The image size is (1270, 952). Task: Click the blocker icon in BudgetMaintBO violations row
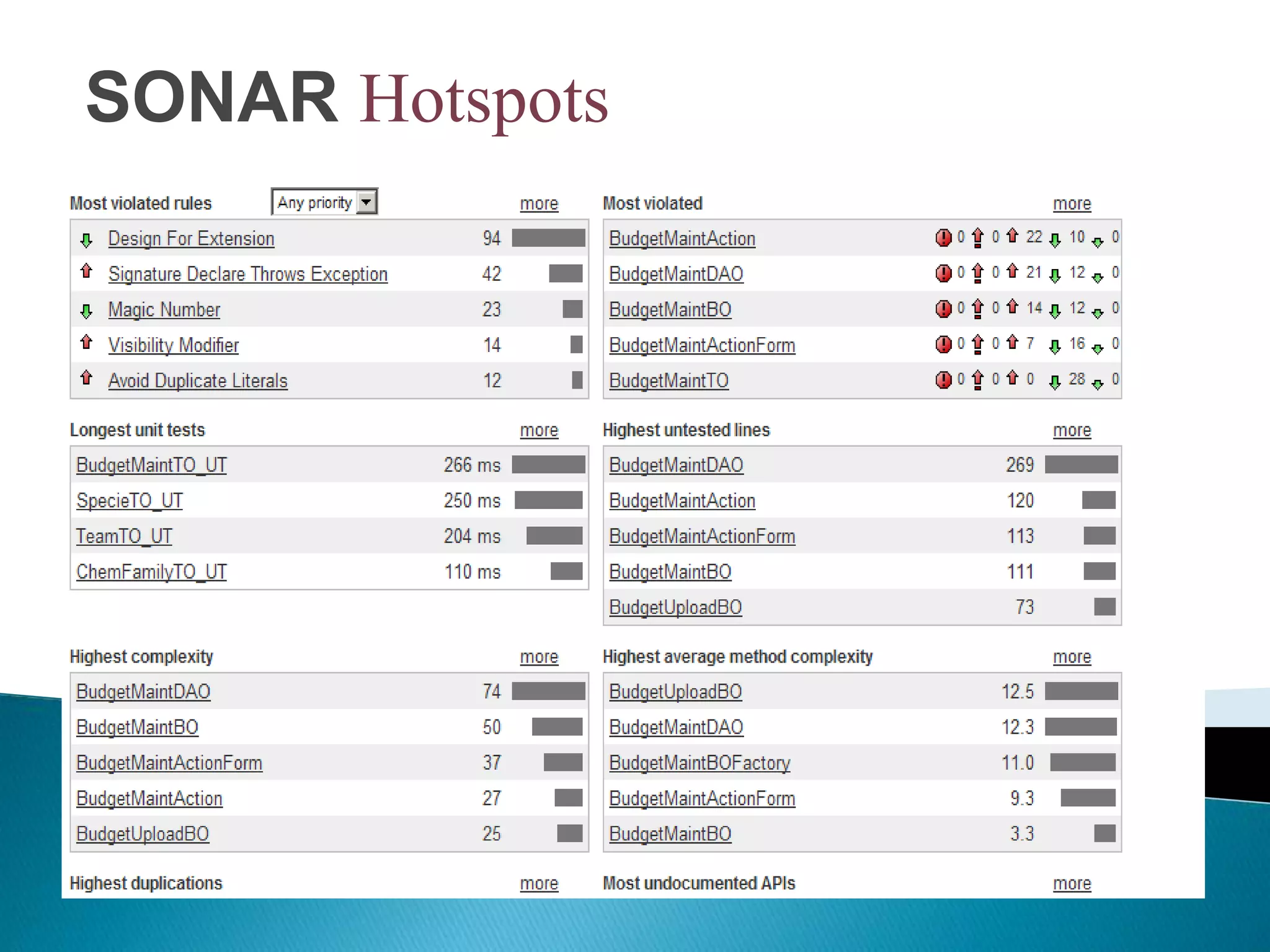click(x=943, y=309)
